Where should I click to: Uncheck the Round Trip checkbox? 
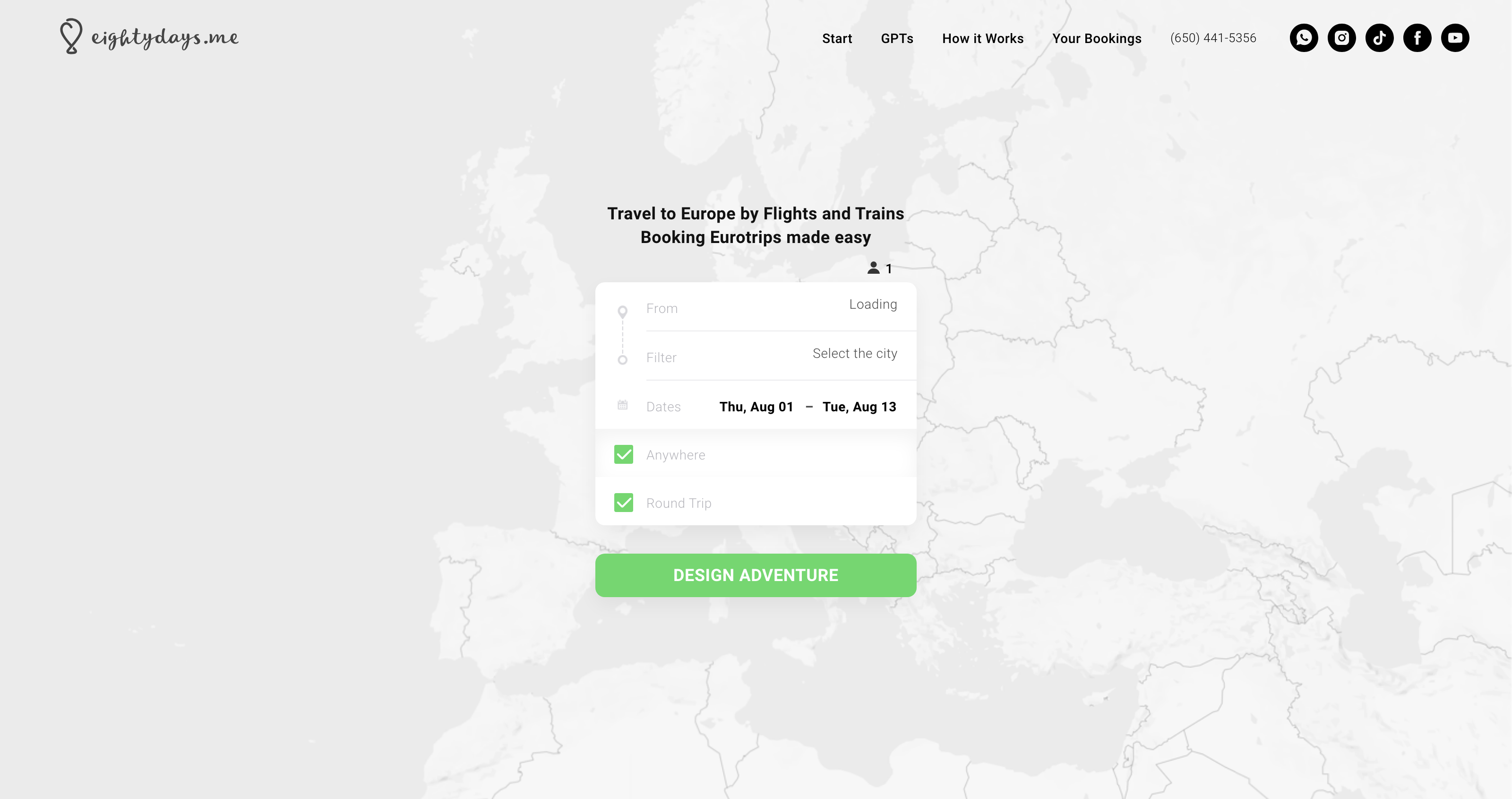623,502
